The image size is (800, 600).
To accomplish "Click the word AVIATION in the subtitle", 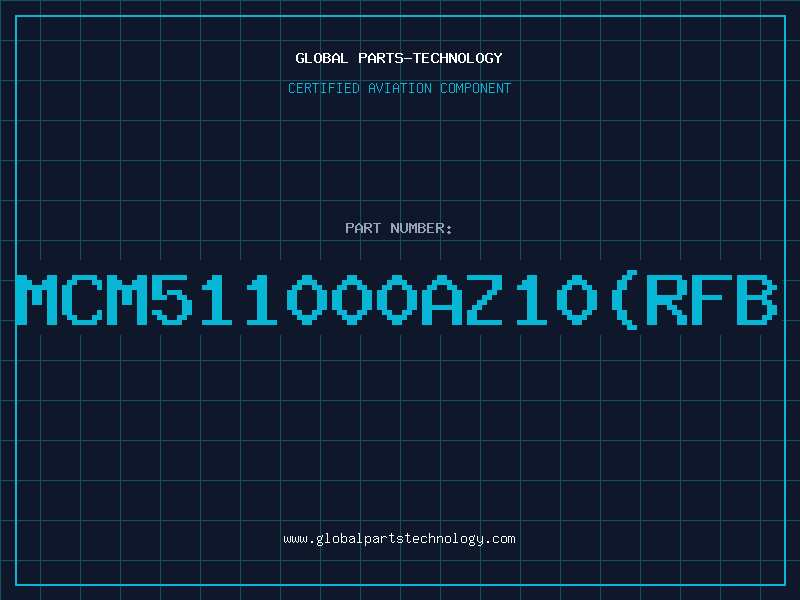I will coord(400,88).
